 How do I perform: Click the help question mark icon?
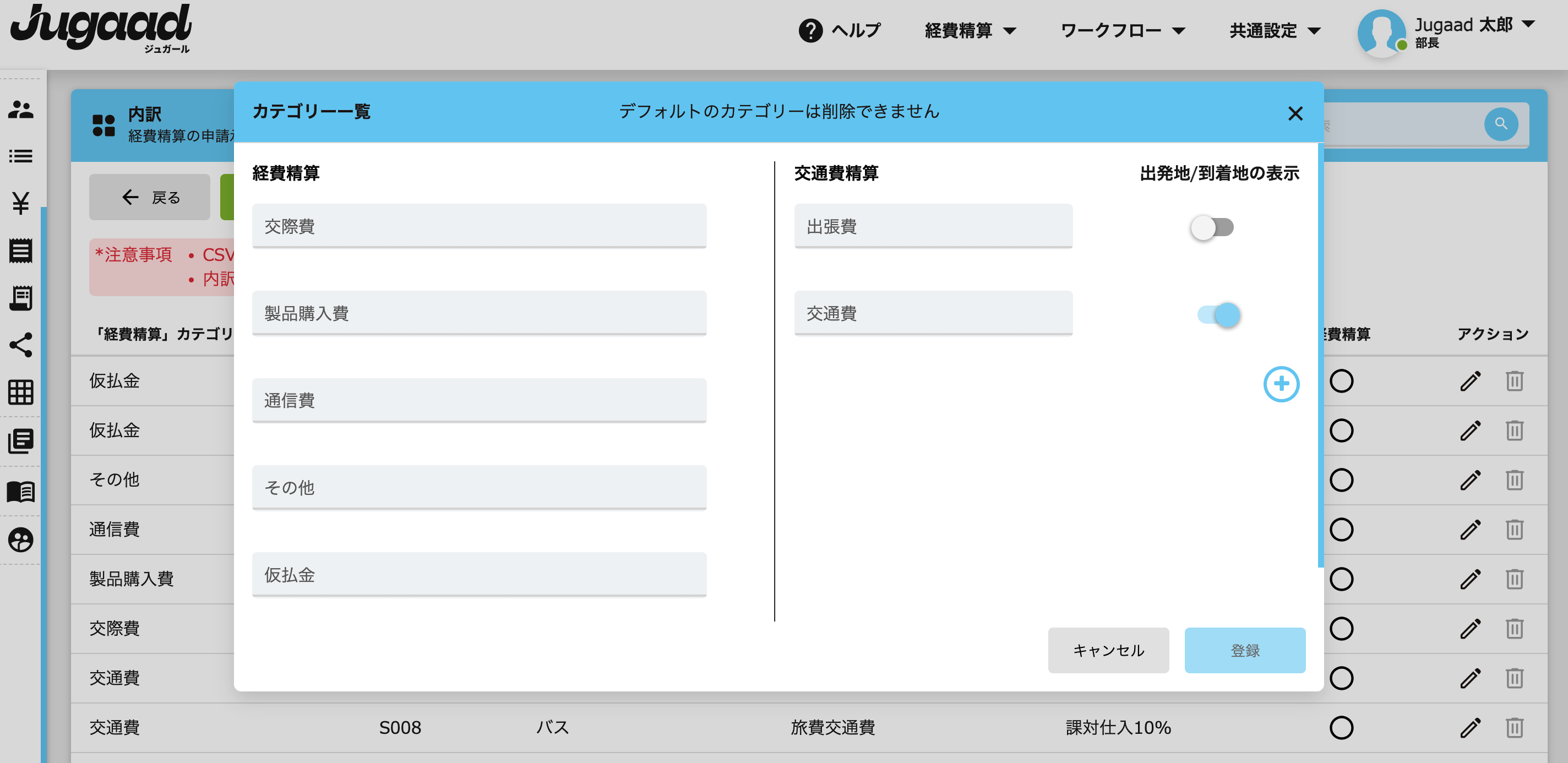(x=810, y=30)
